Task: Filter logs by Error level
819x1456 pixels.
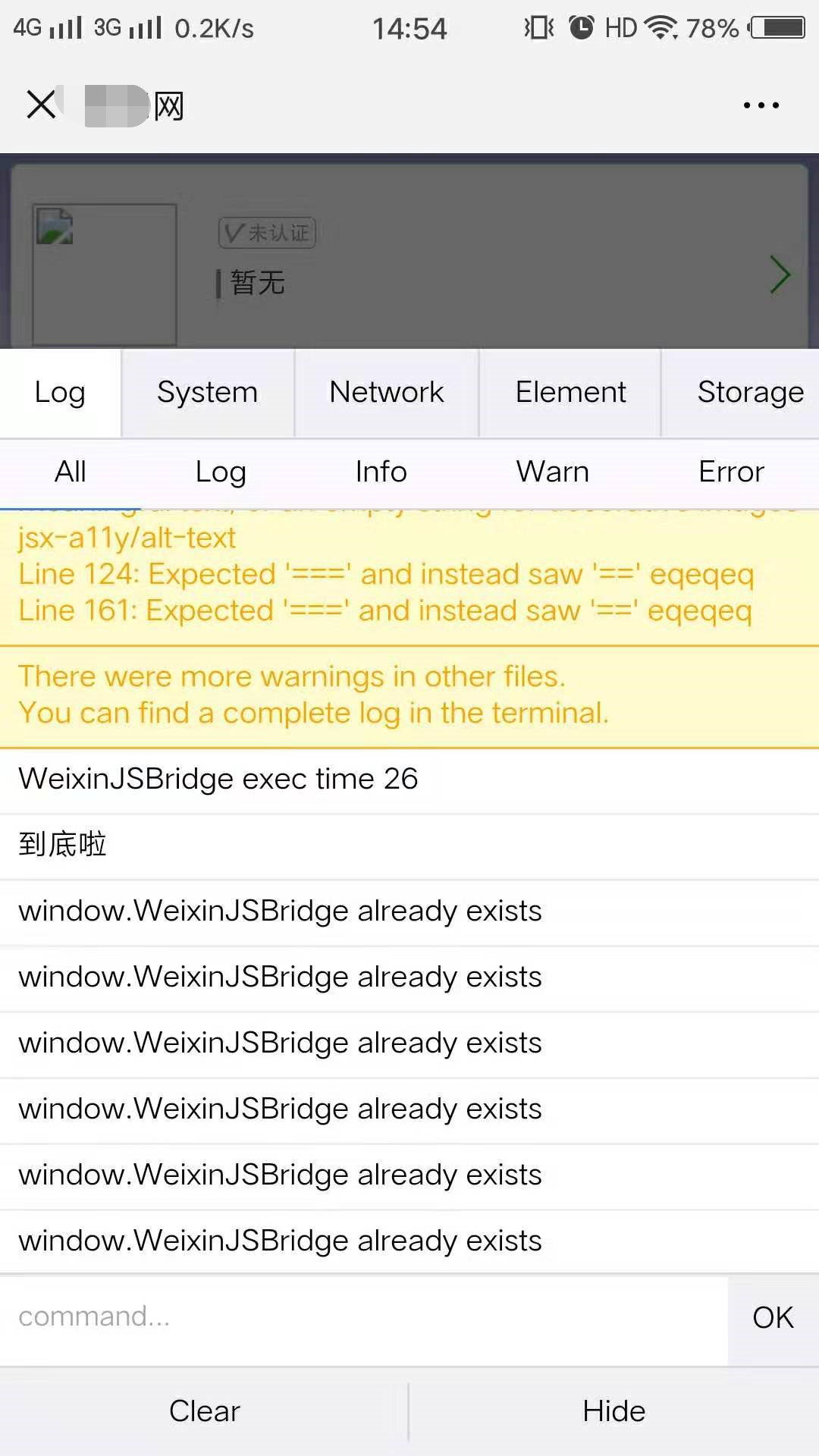Action: coord(731,472)
